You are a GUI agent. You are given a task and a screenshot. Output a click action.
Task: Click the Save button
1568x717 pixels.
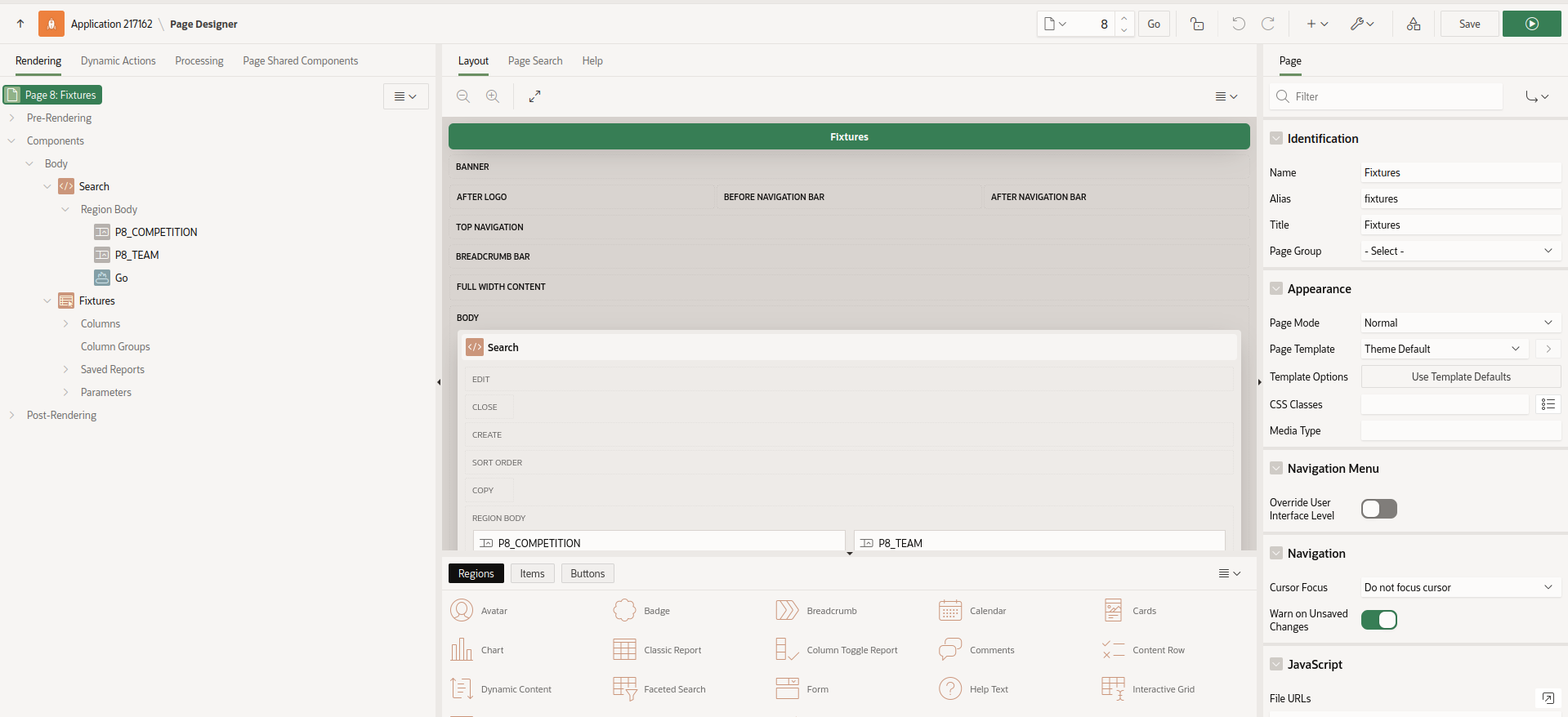point(1469,24)
